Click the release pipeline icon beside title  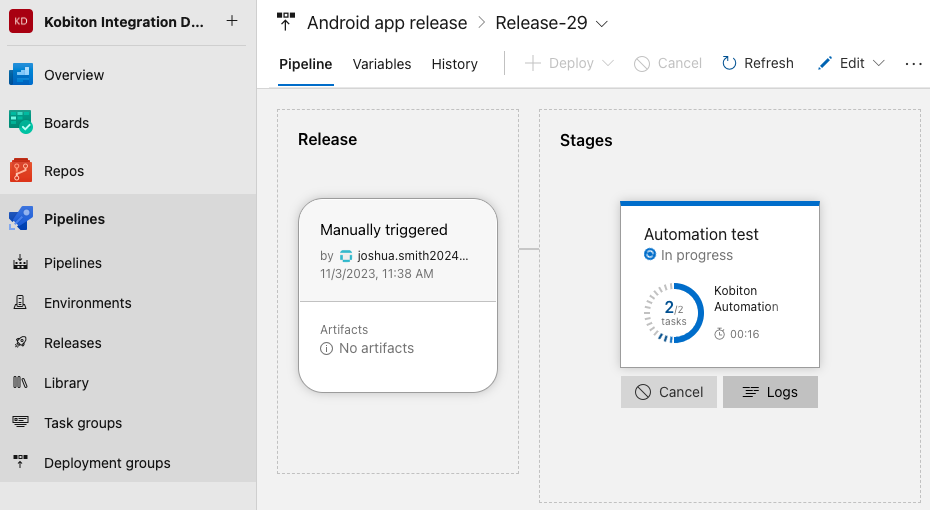click(286, 22)
